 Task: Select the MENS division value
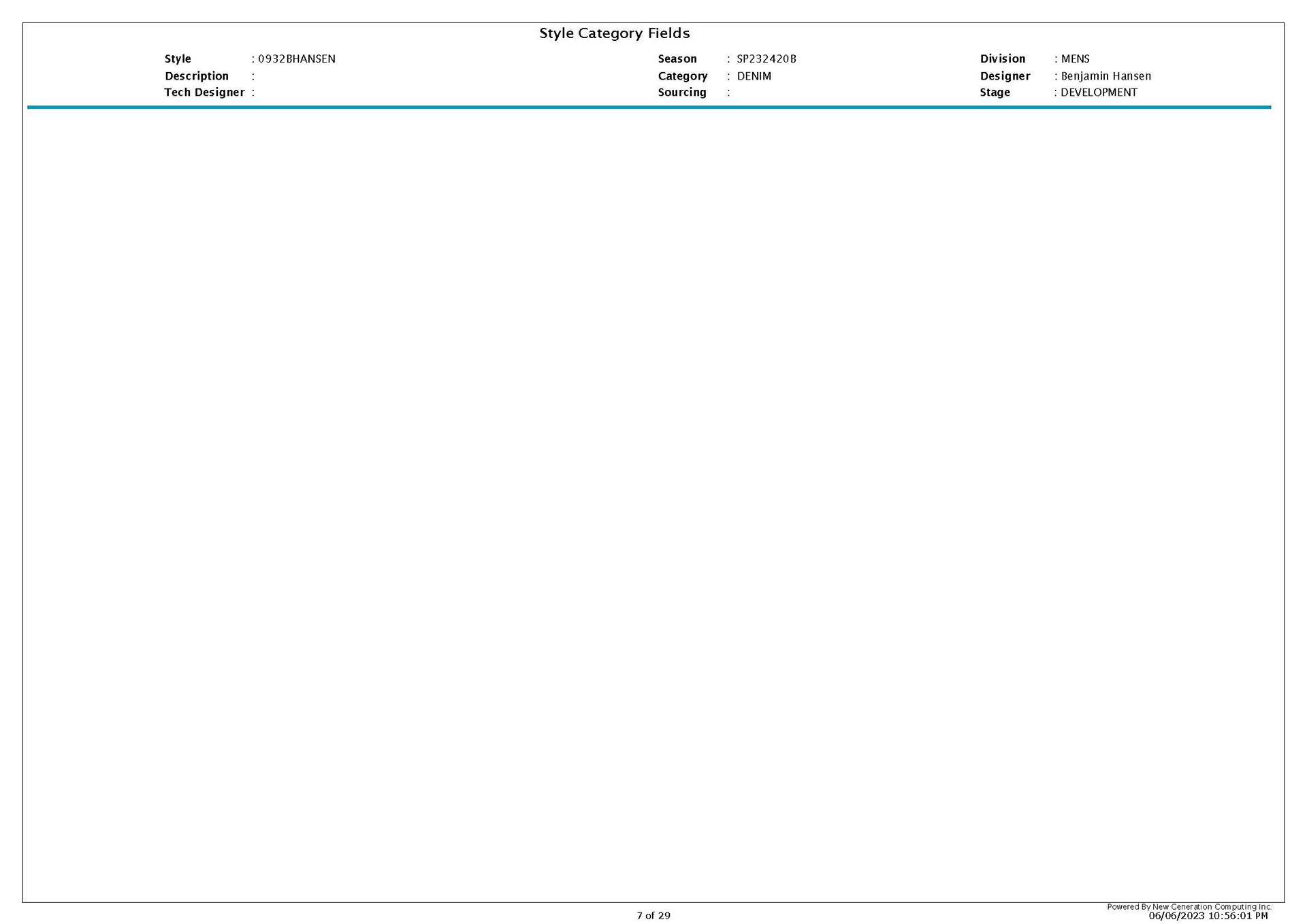tap(1075, 59)
